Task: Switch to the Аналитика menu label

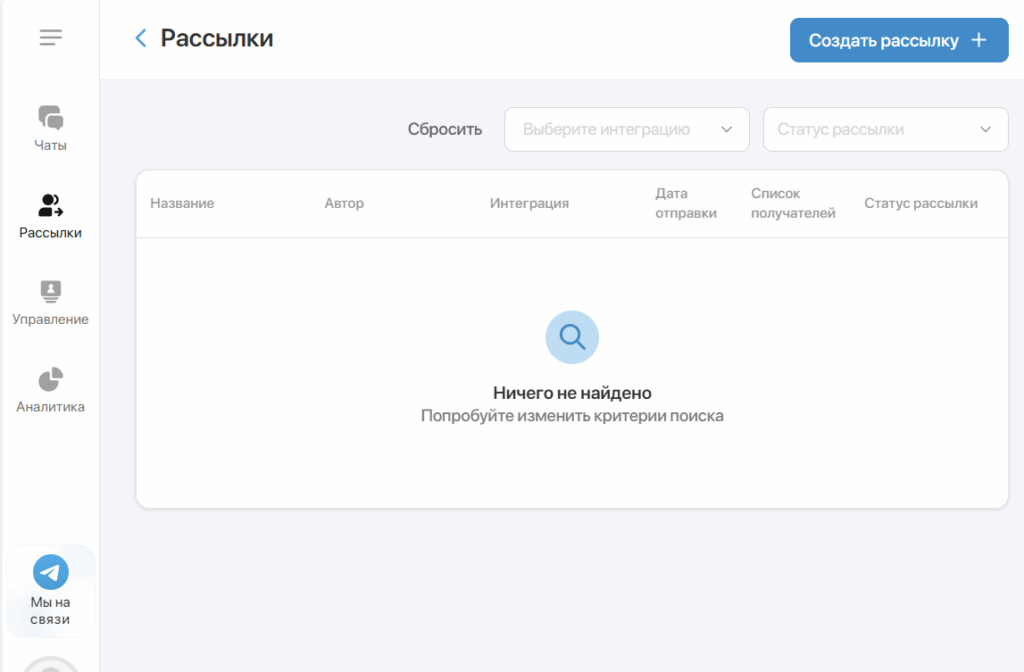Action: coord(50,407)
